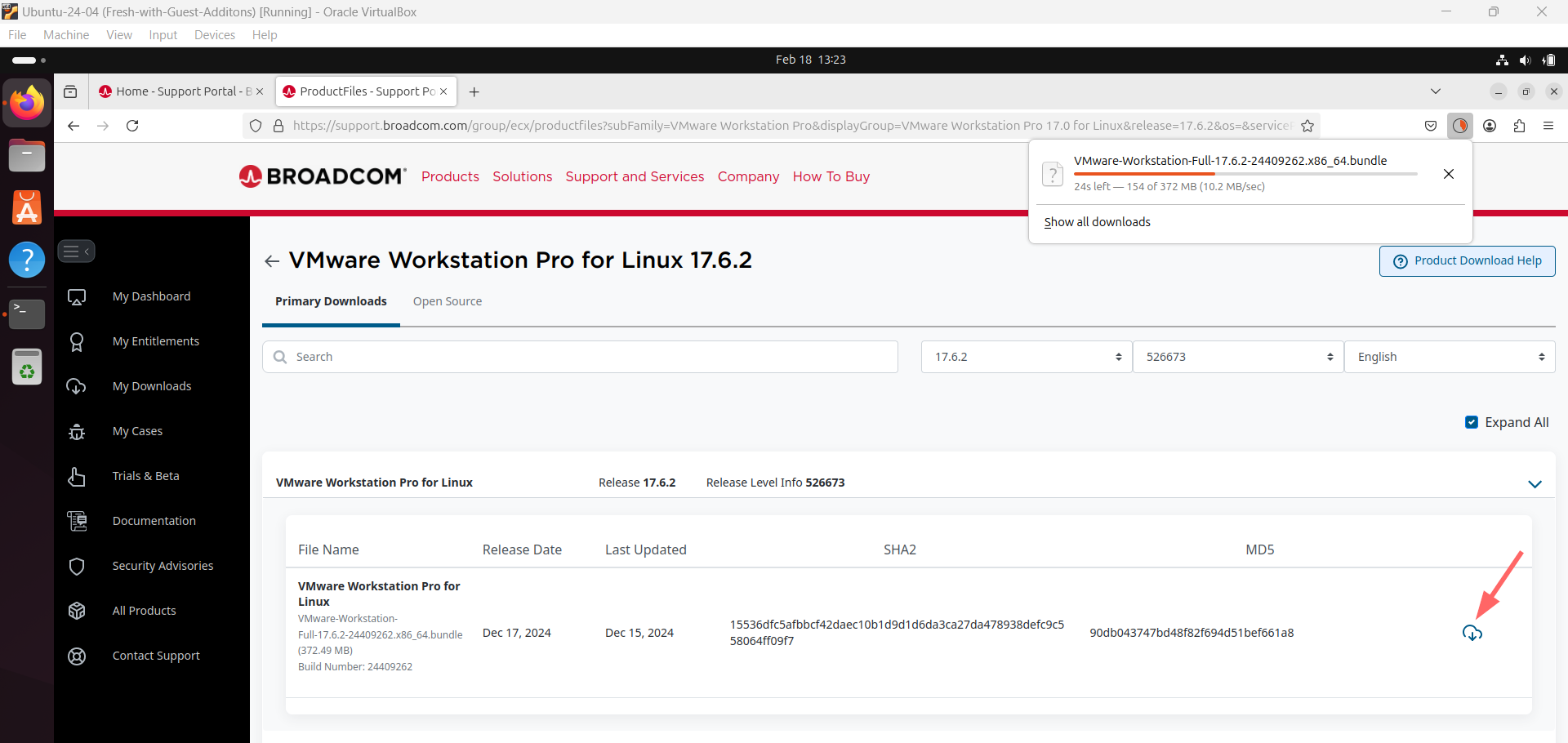The image size is (1568, 743).
Task: Go back using the arrow beside page title
Action: [x=272, y=261]
